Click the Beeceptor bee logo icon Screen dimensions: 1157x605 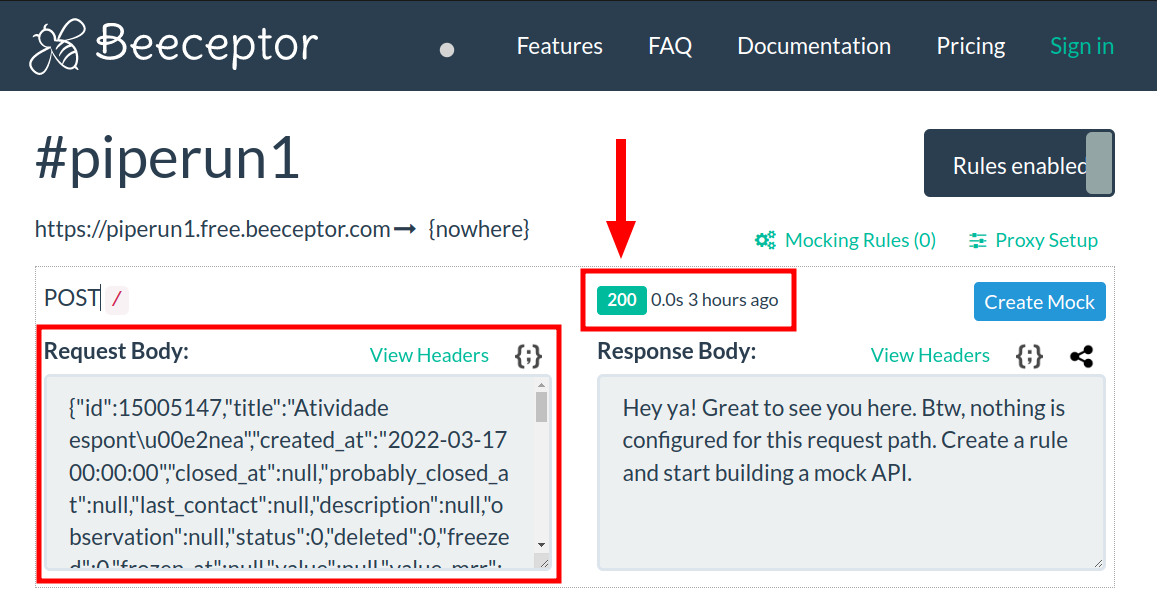(58, 47)
